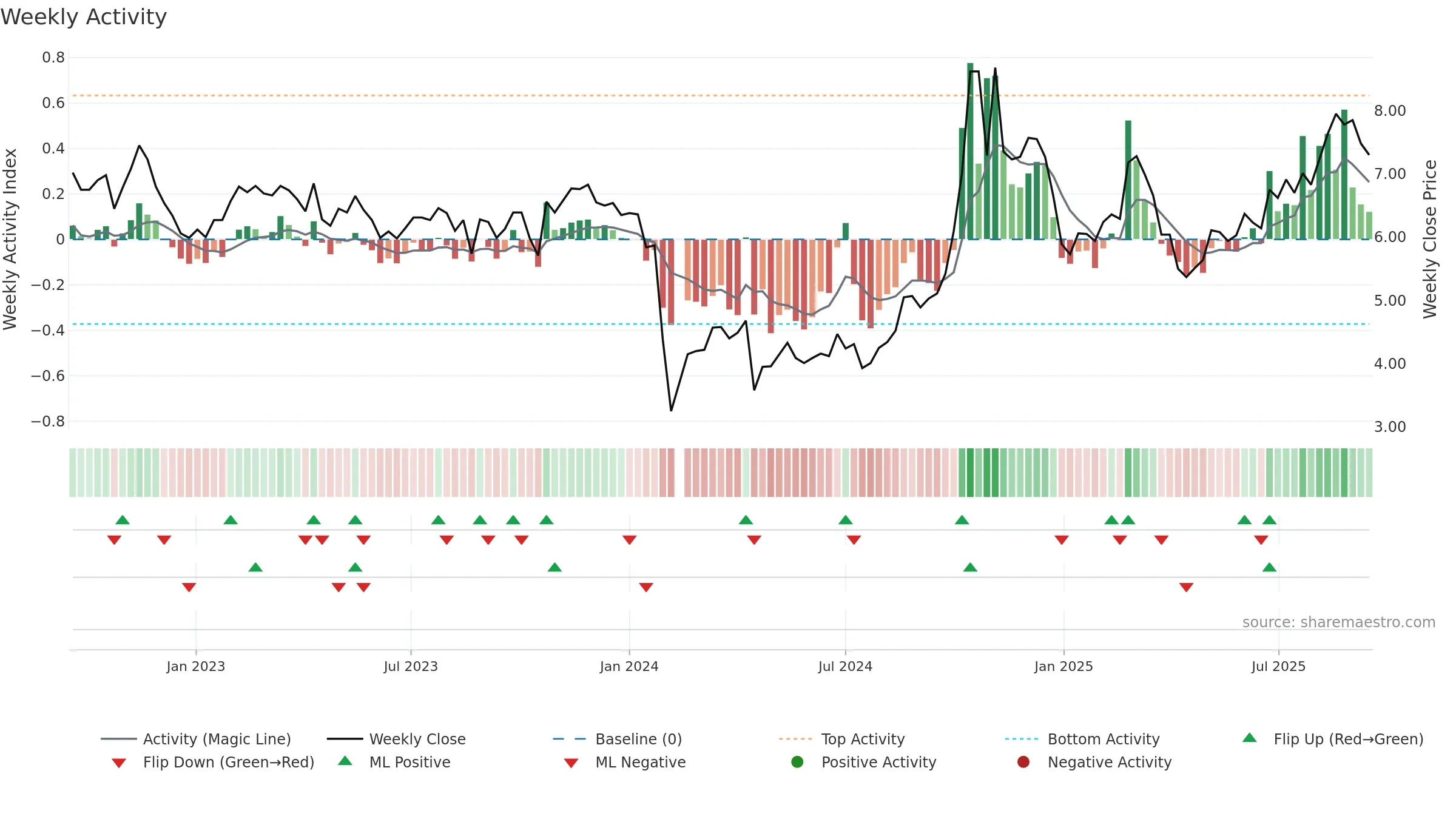Click the Weekly Close price low in early 2024
Viewport: 1456px width, 819px height.
click(x=671, y=410)
